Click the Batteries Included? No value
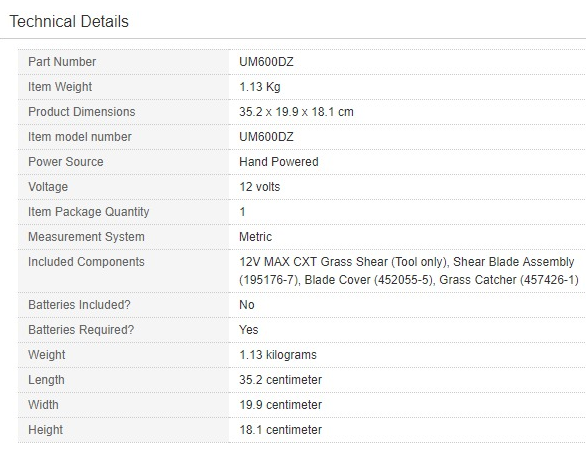The image size is (586, 456). point(247,305)
